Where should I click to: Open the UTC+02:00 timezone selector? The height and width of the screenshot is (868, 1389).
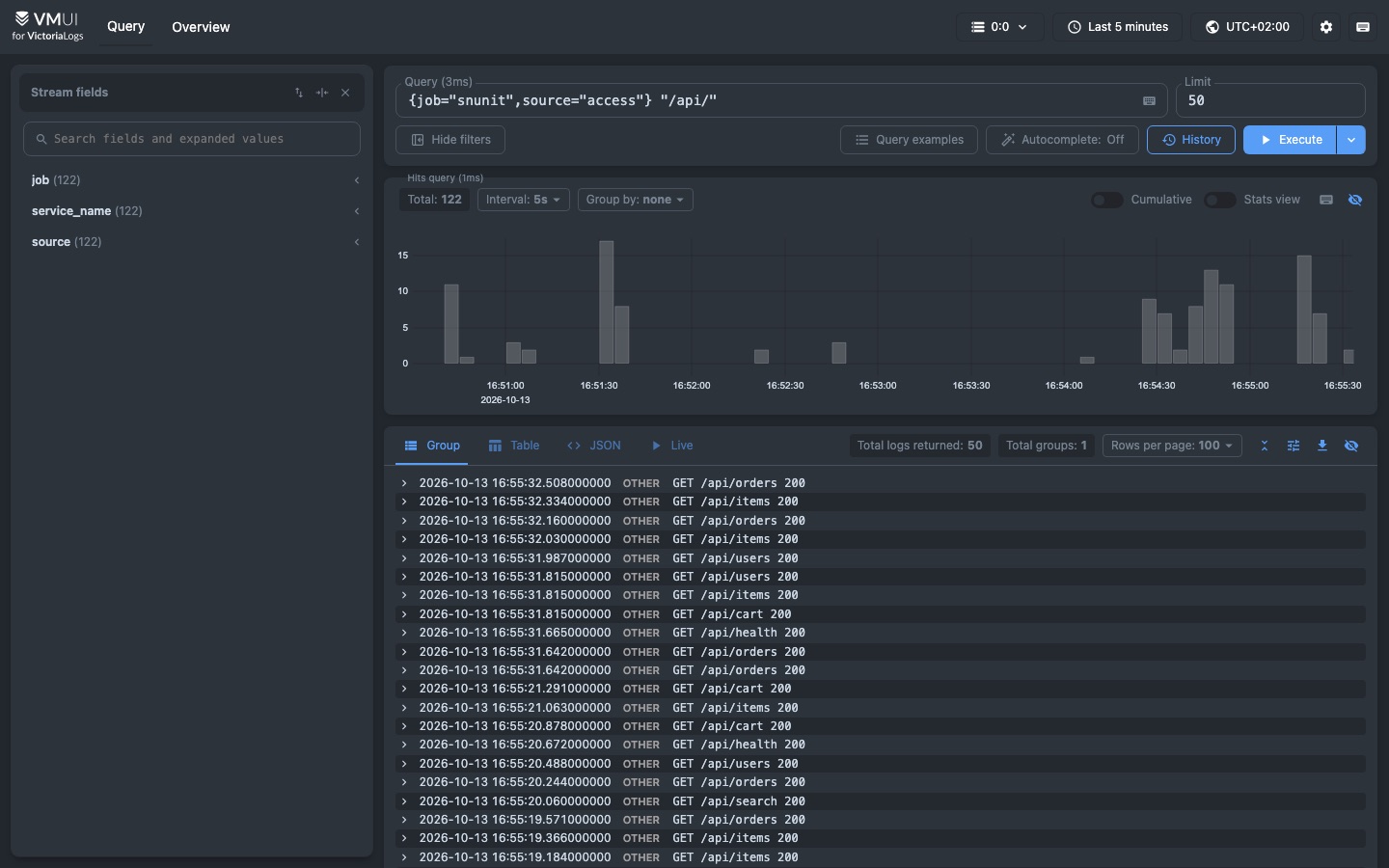coord(1247,27)
